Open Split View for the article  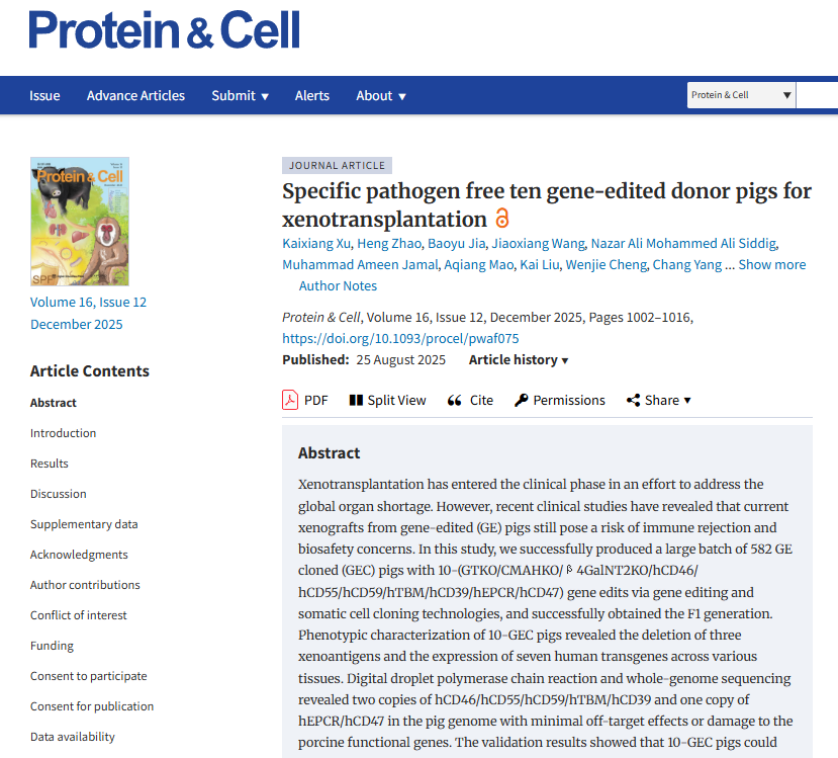(x=356, y=400)
